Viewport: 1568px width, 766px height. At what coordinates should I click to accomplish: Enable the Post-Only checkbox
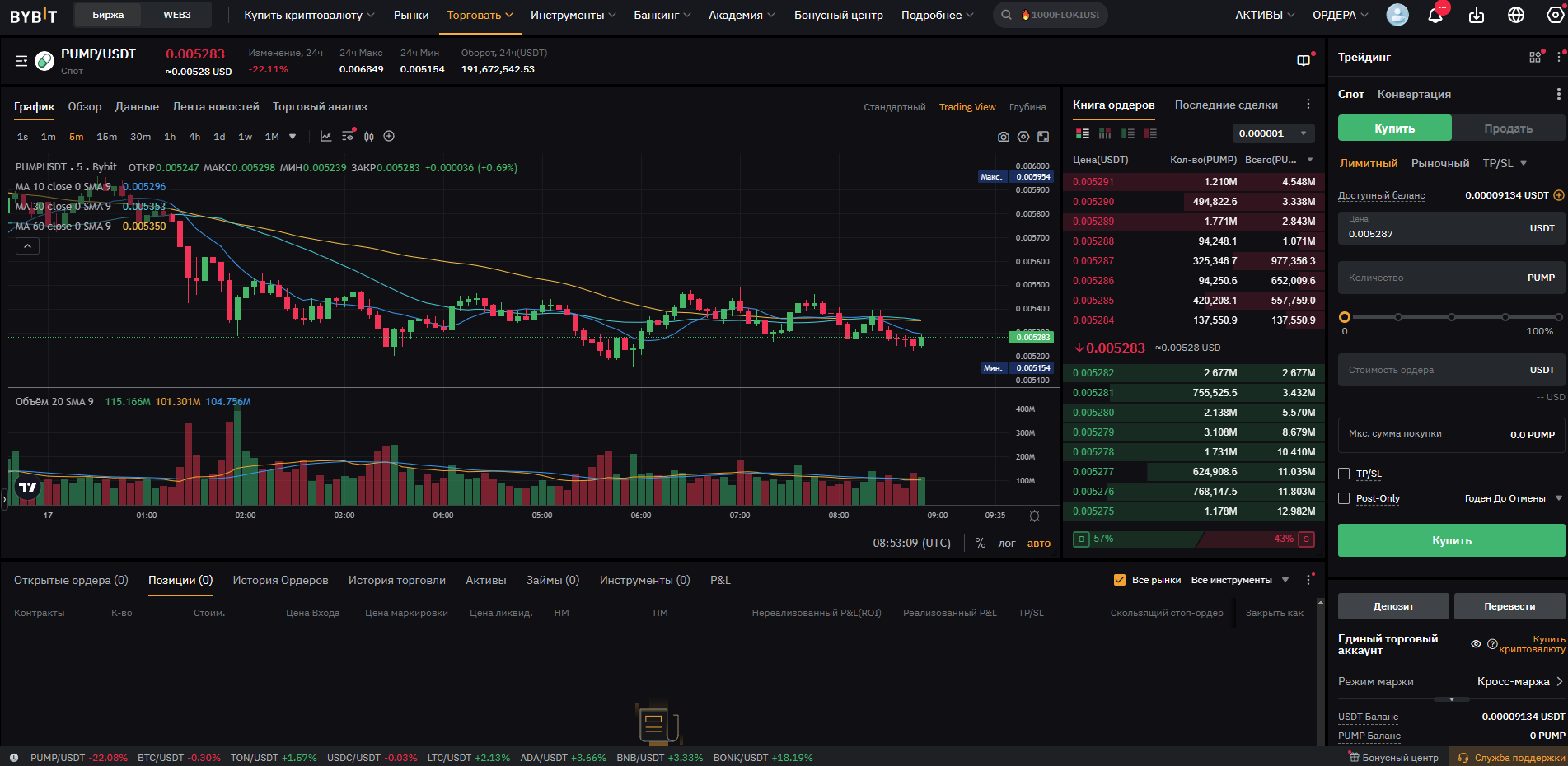point(1344,498)
